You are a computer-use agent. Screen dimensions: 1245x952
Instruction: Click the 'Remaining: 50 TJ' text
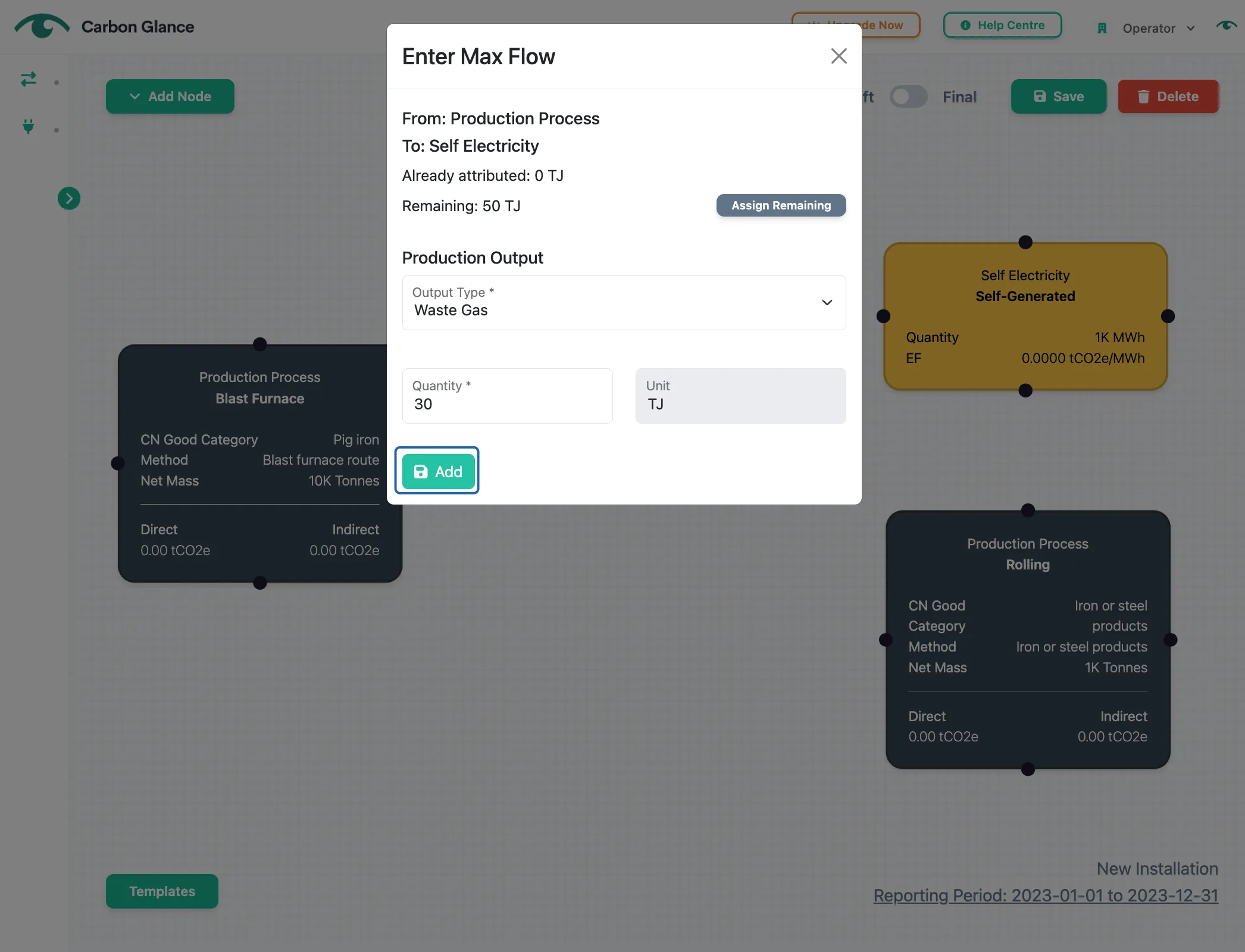(x=461, y=206)
